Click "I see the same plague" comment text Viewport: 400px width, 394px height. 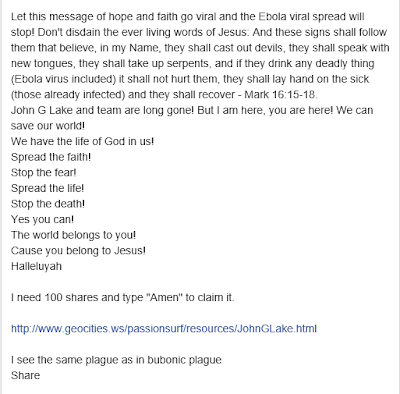point(116,360)
